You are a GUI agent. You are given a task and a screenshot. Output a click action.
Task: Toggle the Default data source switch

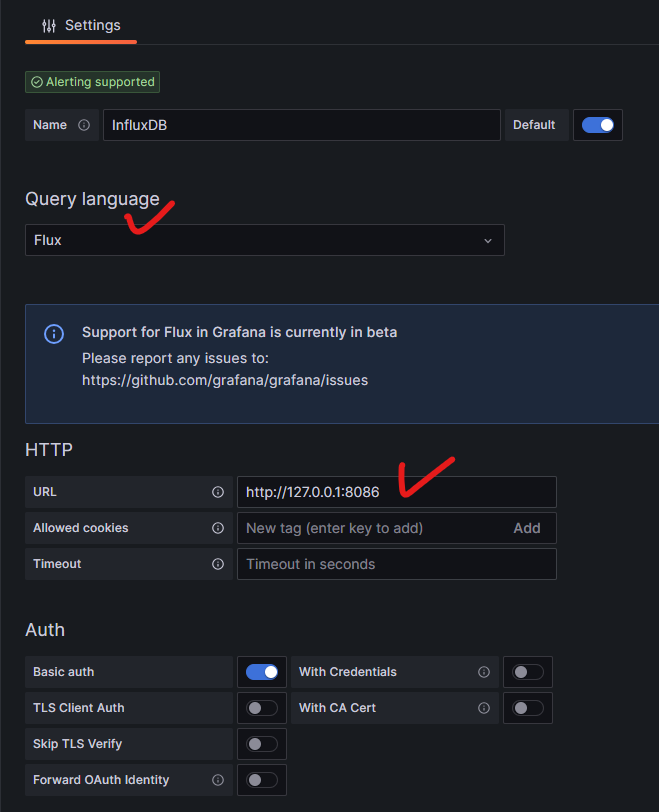click(598, 125)
